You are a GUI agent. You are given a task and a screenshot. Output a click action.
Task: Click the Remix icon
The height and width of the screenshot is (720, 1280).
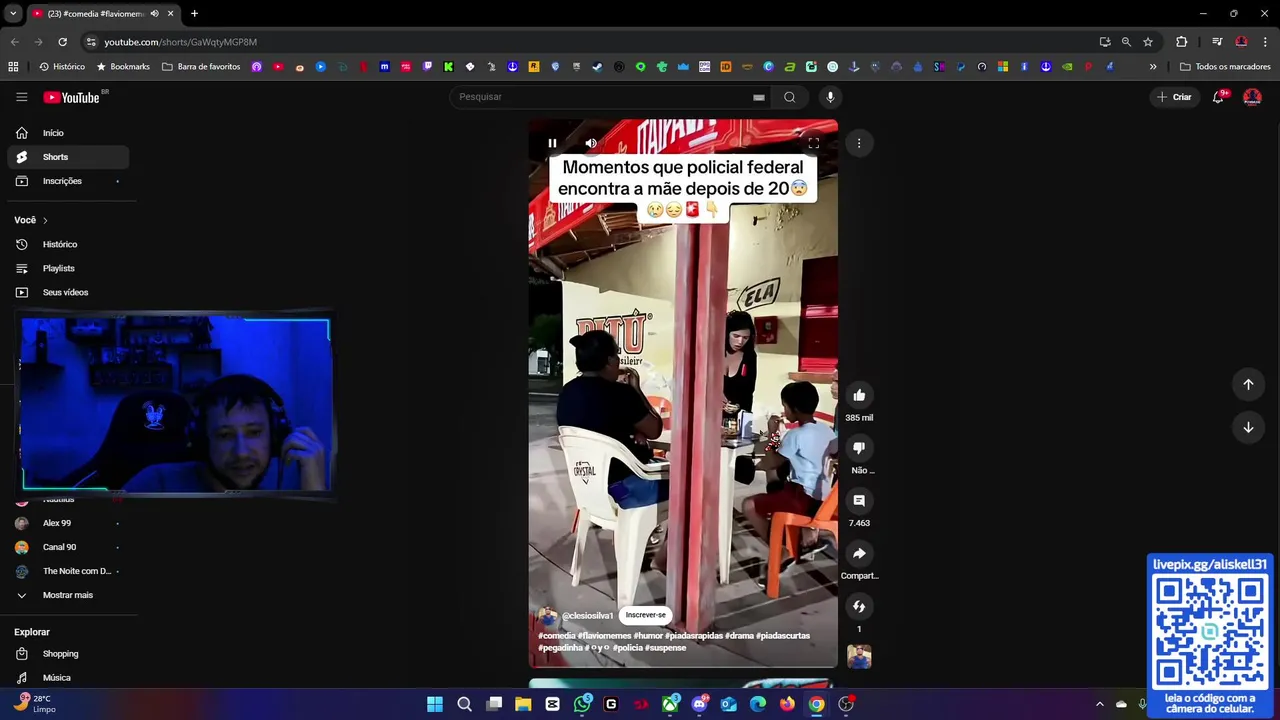(x=859, y=606)
